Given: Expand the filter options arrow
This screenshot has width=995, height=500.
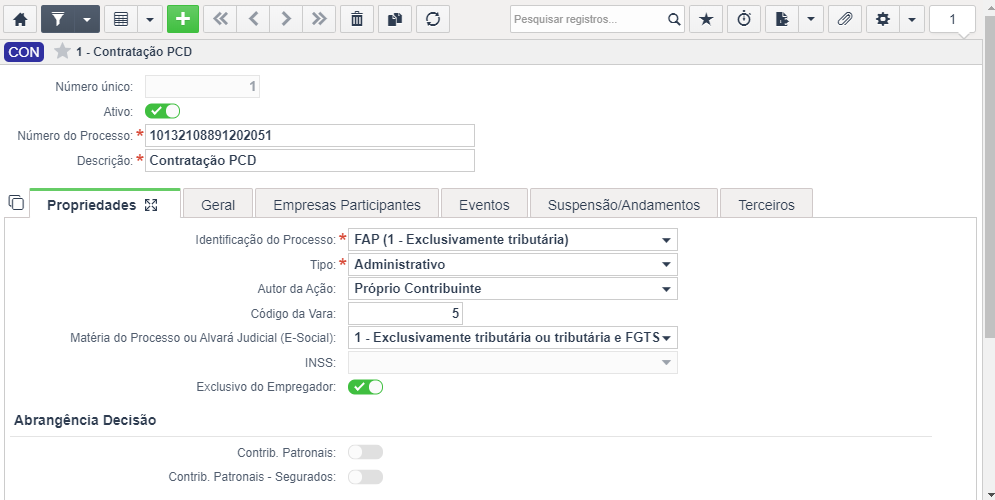Looking at the screenshot, I should [x=87, y=19].
